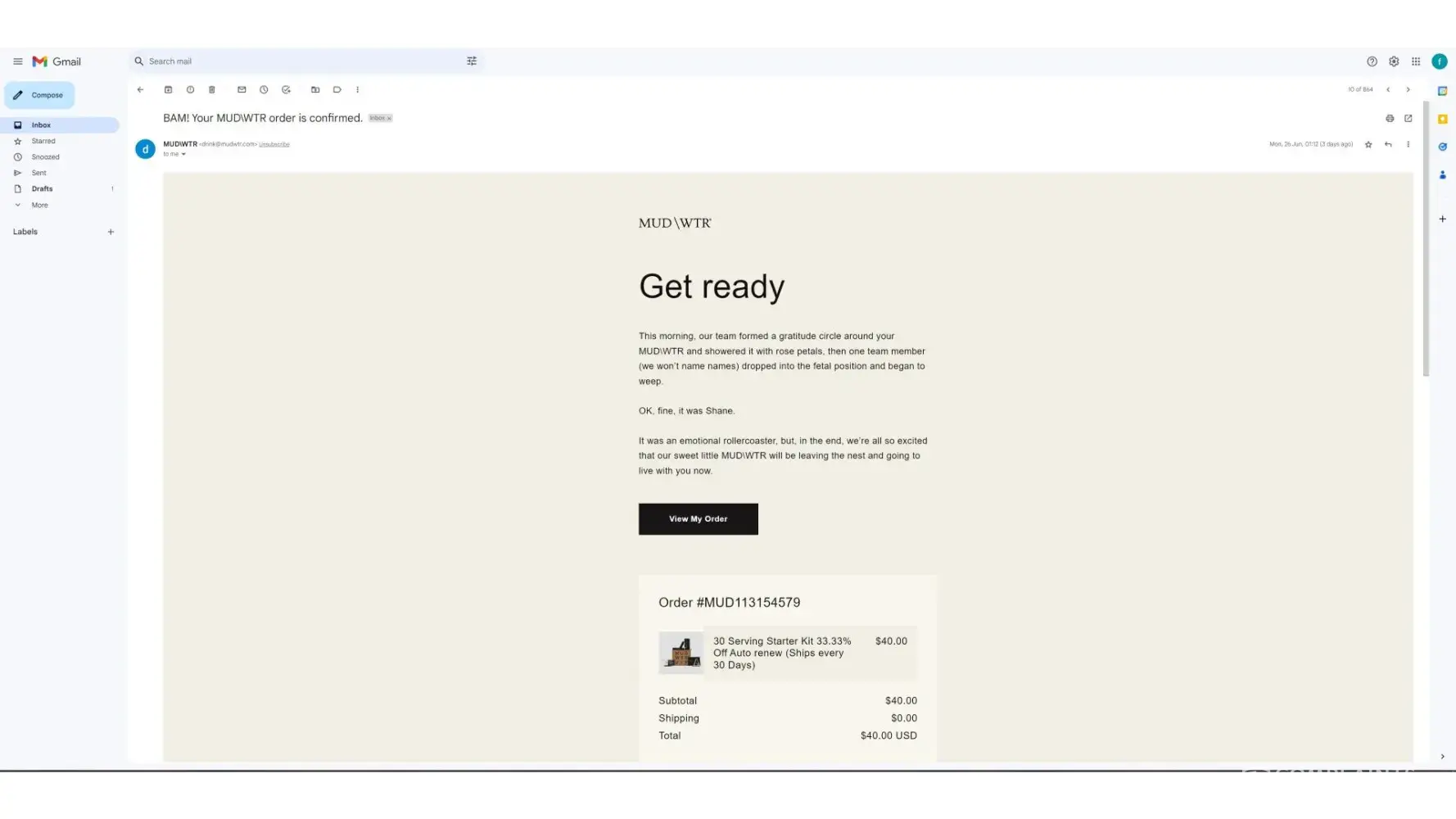Print this email conversation
This screenshot has width=1456, height=819.
pos(1390,119)
